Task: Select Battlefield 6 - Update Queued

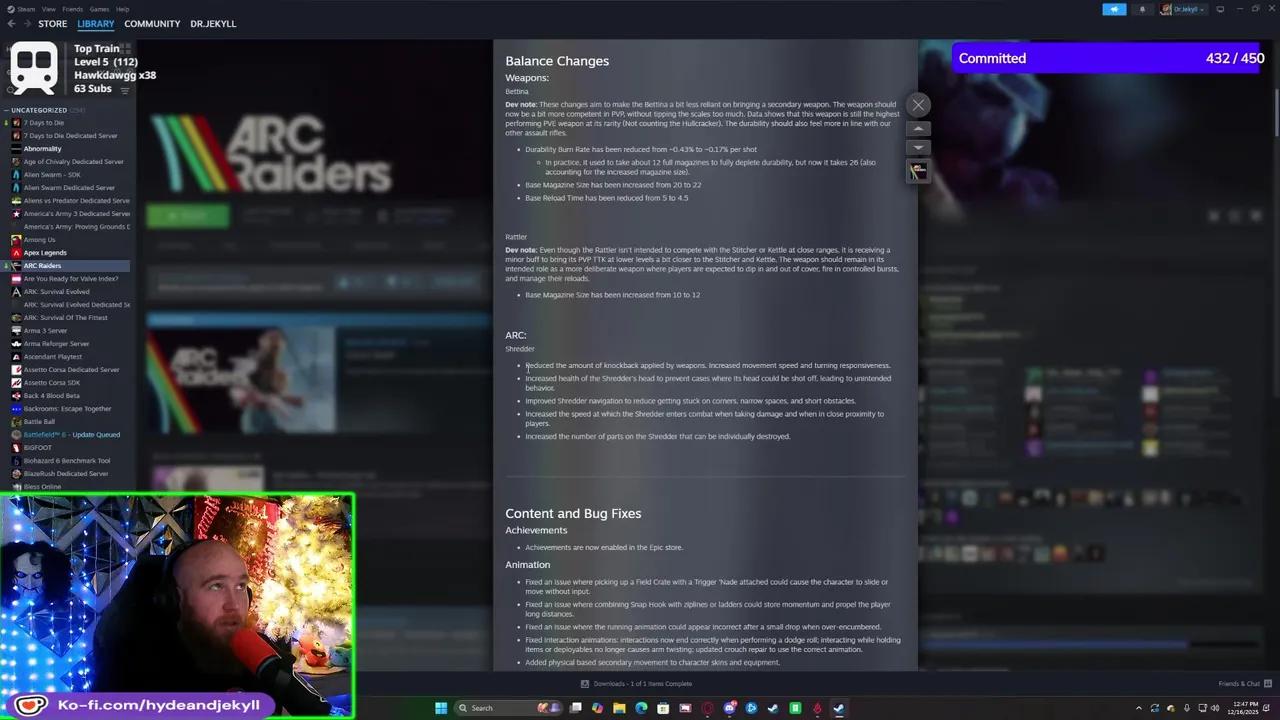Action: tap(72, 435)
